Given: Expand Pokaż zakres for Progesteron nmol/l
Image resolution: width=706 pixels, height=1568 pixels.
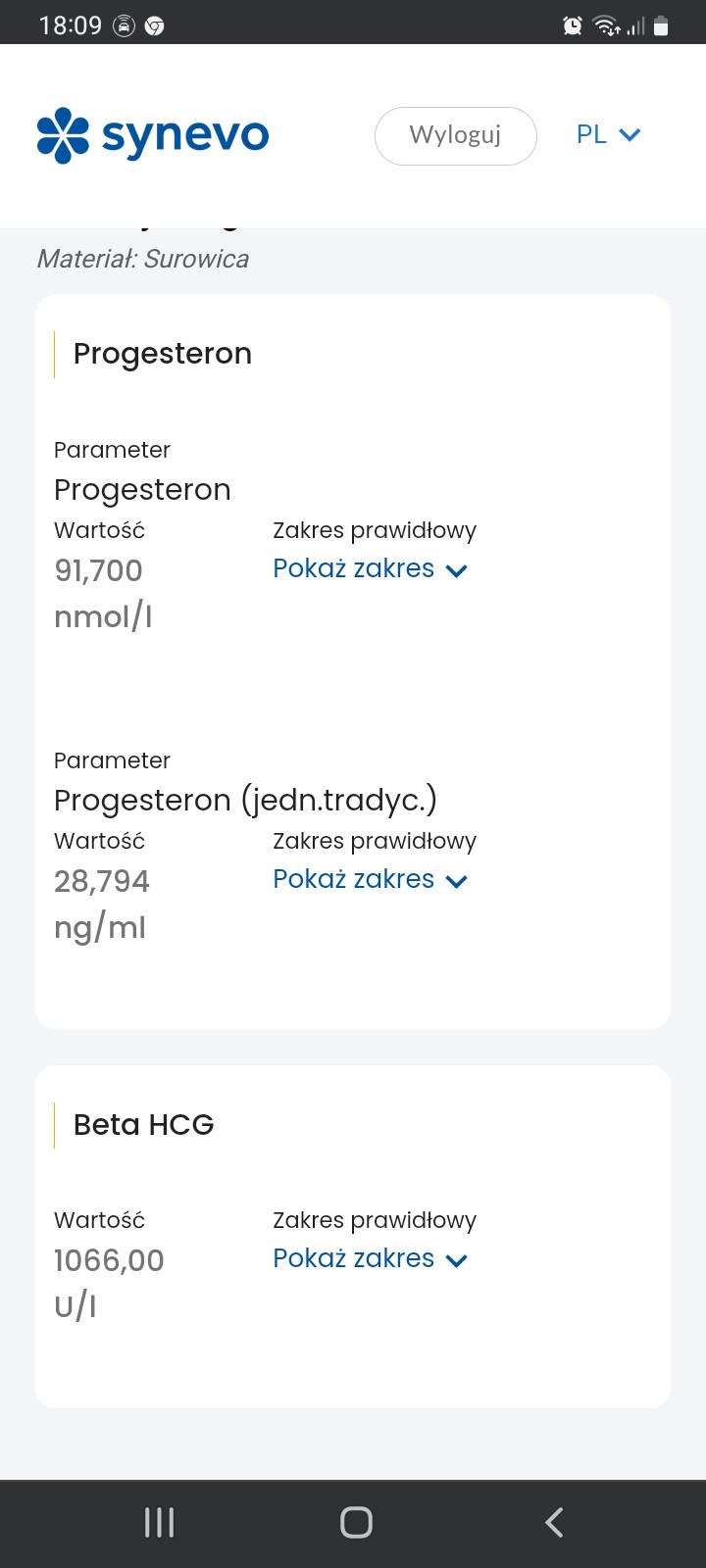Looking at the screenshot, I should click(x=370, y=569).
